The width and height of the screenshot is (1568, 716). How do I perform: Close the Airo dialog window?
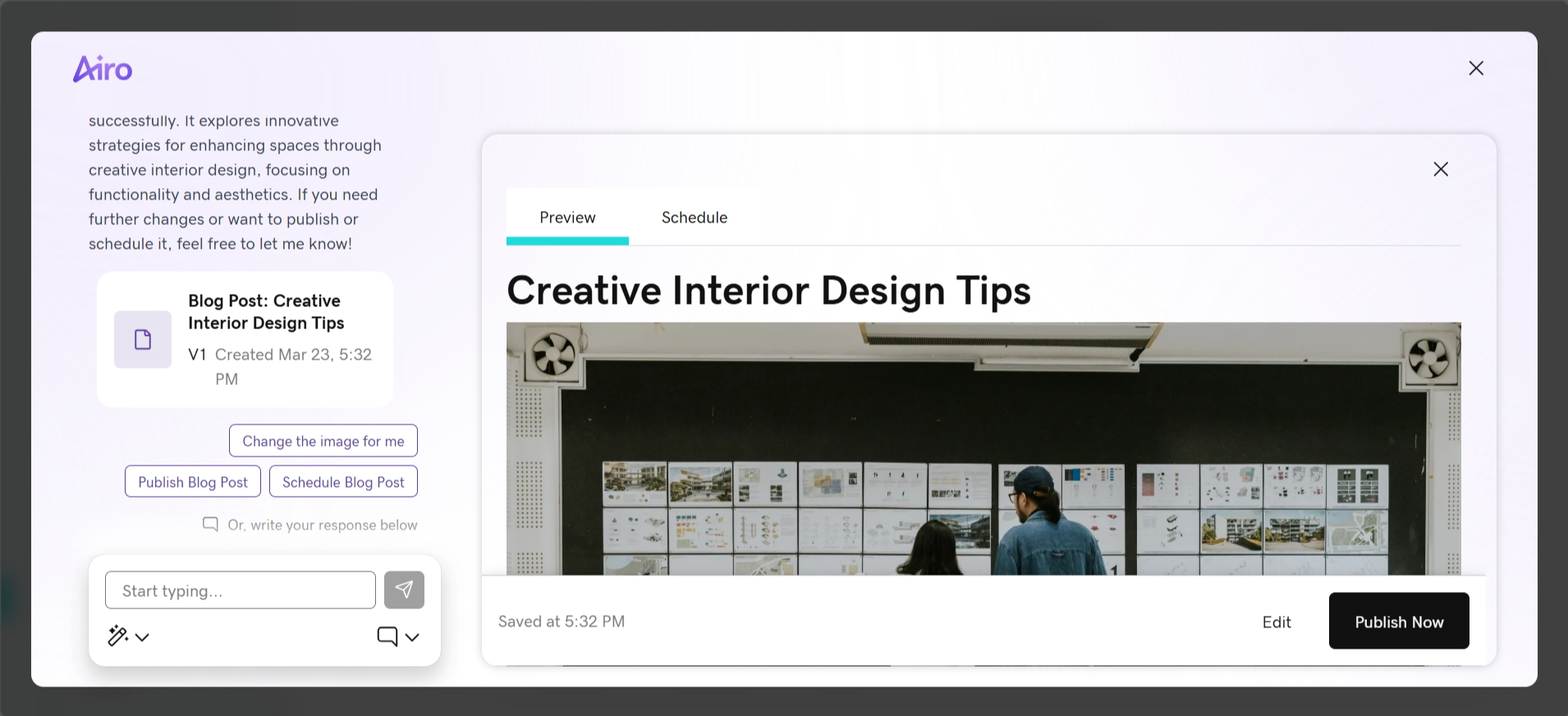coord(1476,68)
